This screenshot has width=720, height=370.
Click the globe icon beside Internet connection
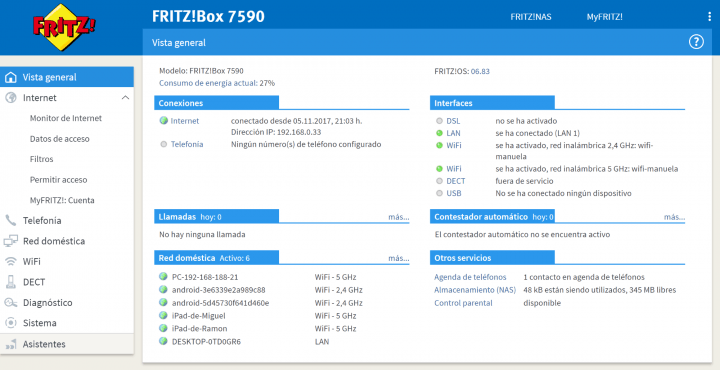(x=164, y=121)
